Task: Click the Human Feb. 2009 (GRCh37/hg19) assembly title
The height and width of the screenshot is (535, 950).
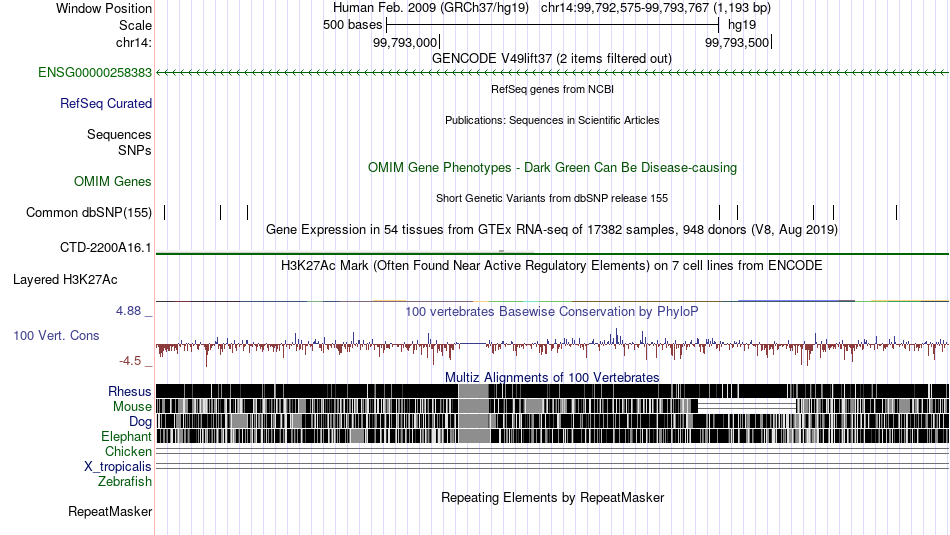Action: pyautogui.click(x=431, y=8)
